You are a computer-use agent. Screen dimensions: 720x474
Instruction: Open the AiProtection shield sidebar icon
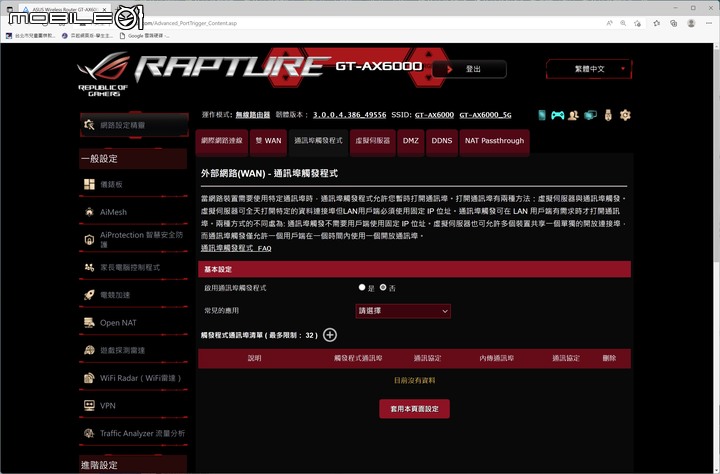click(x=89, y=240)
